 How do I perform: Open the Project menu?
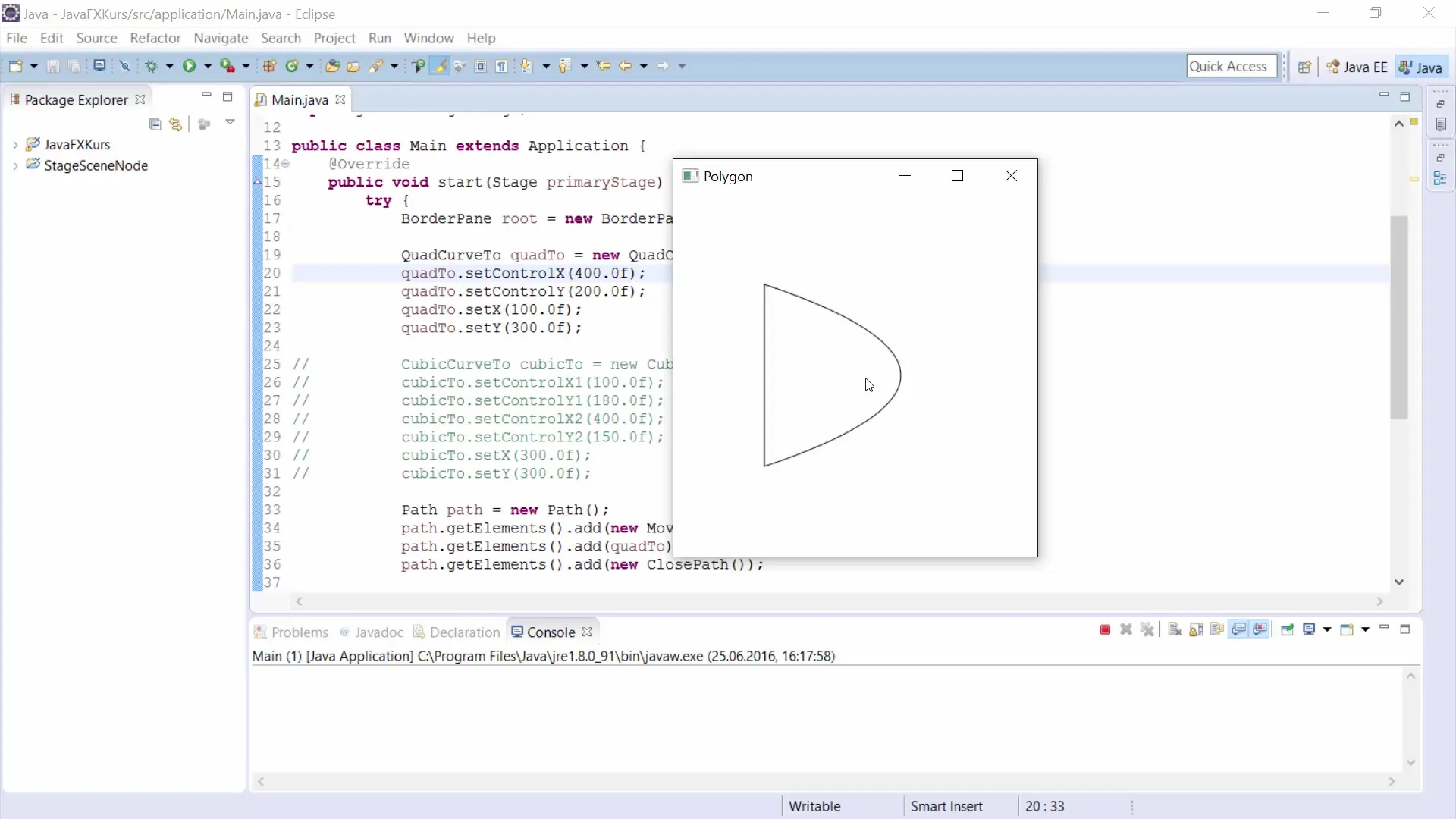point(334,38)
